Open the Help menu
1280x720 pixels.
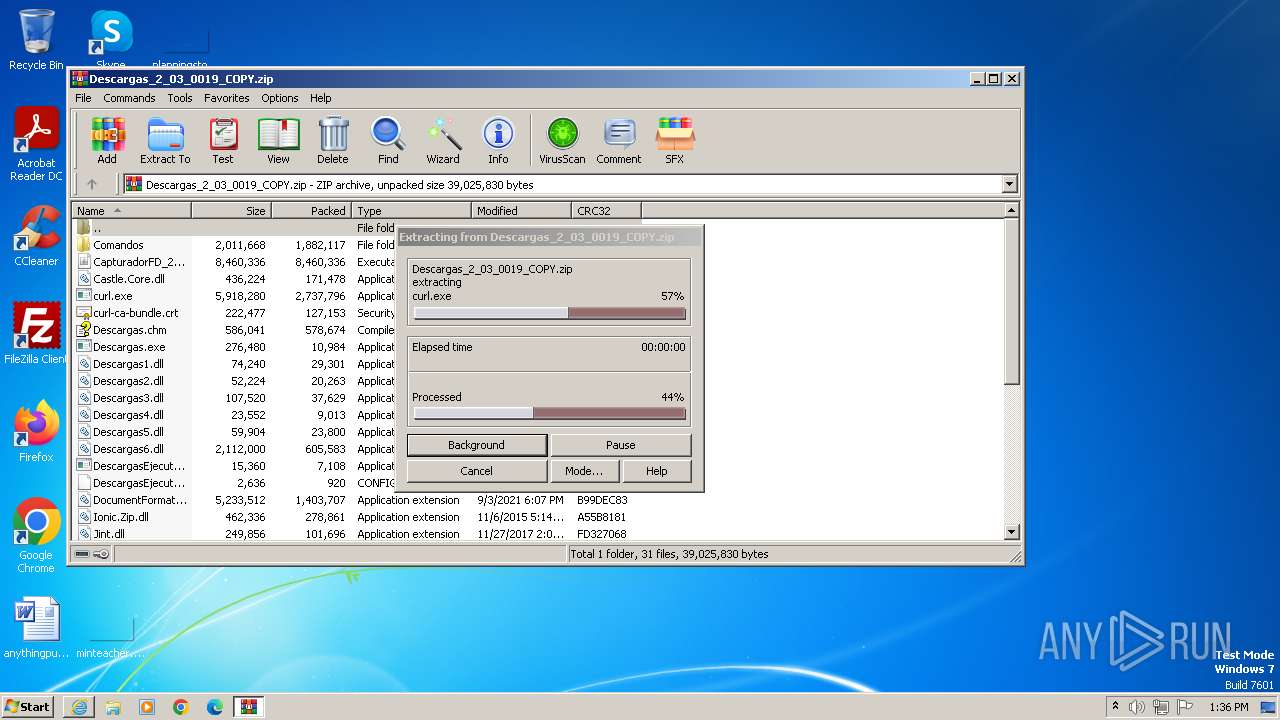coord(320,98)
